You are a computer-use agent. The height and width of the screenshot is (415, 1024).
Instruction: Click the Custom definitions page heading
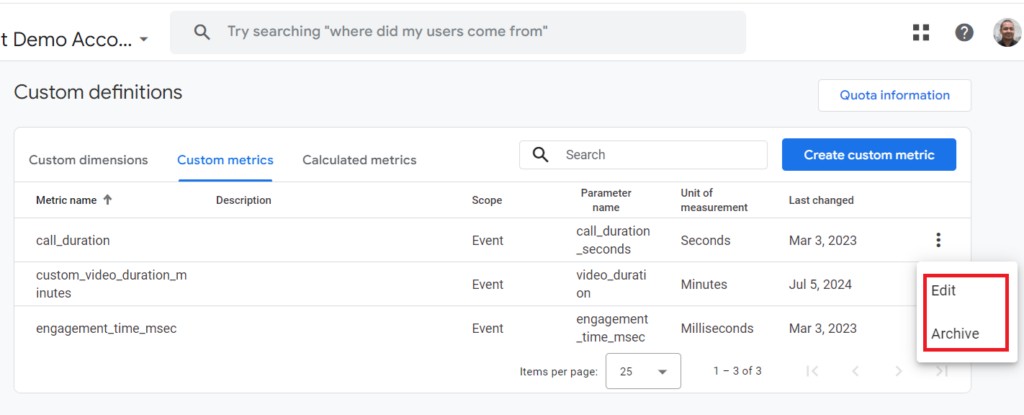(98, 93)
